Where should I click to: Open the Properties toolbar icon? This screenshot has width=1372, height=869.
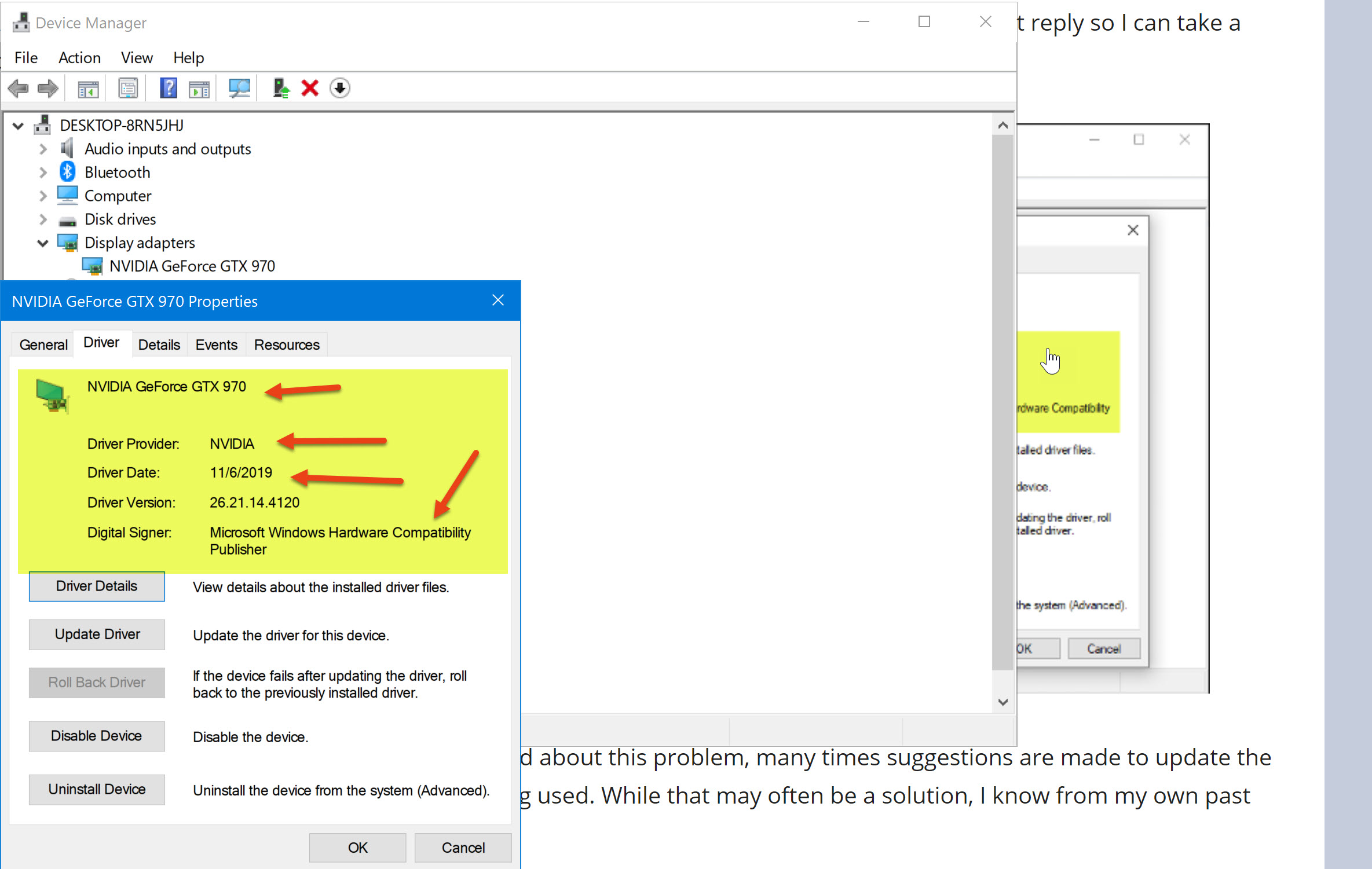[x=128, y=89]
